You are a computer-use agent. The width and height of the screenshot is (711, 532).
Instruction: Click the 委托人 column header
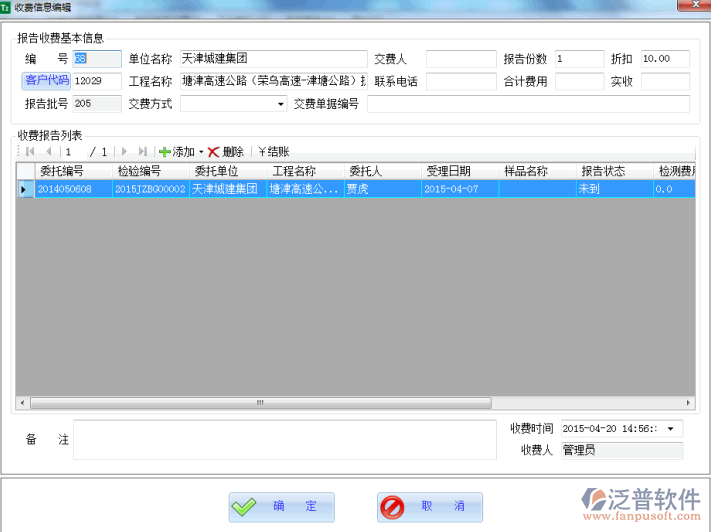383,171
